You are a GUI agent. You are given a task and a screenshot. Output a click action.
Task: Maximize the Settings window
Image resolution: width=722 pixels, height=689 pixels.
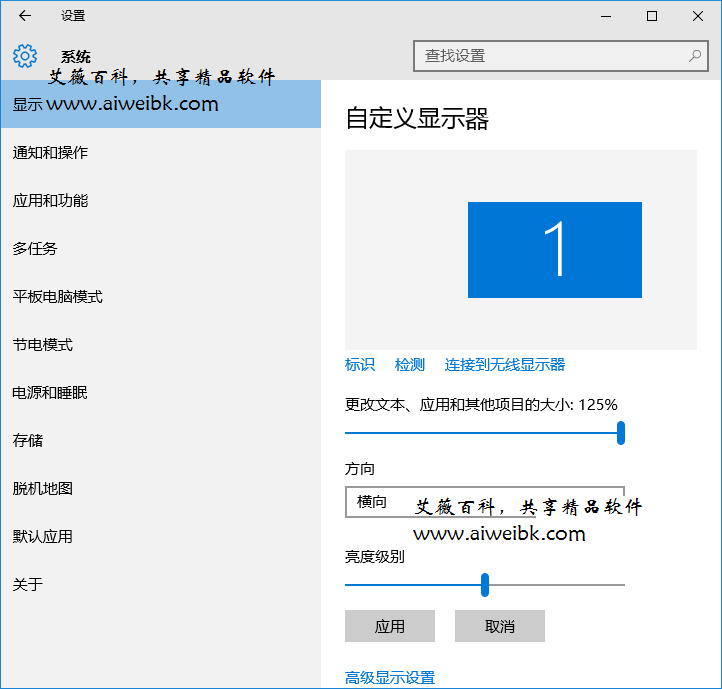[x=652, y=16]
